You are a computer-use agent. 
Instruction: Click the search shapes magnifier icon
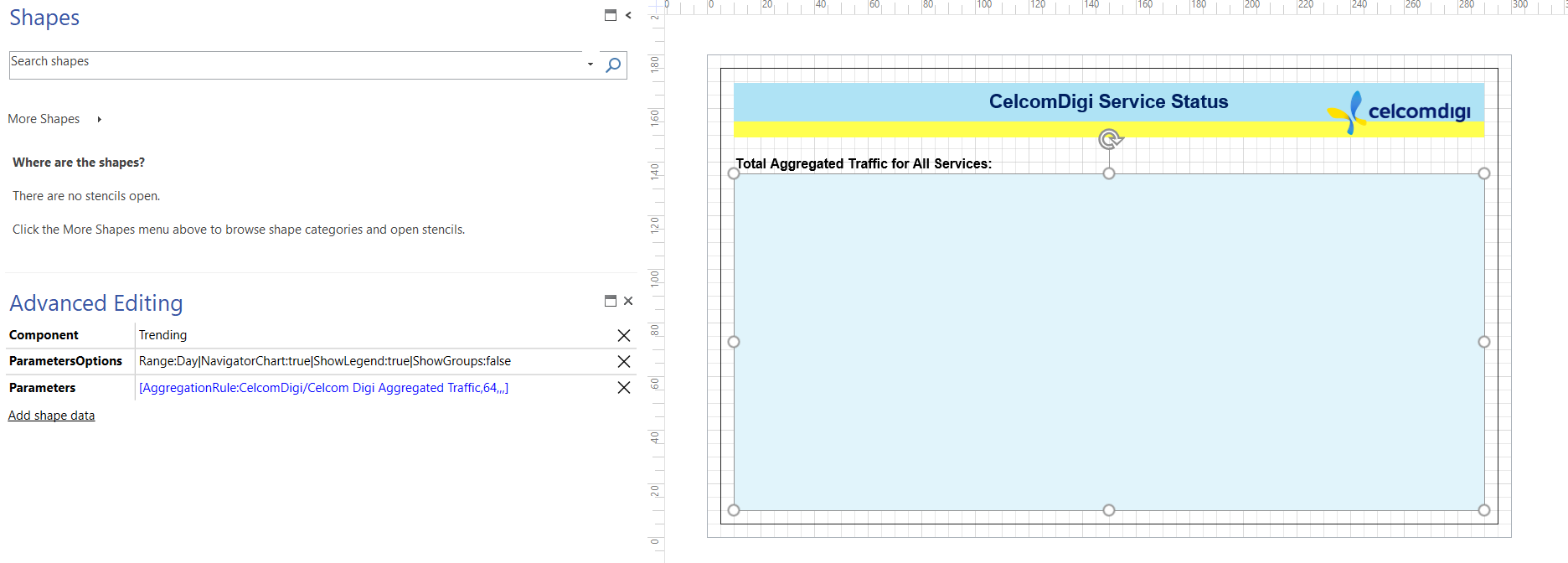[x=613, y=65]
